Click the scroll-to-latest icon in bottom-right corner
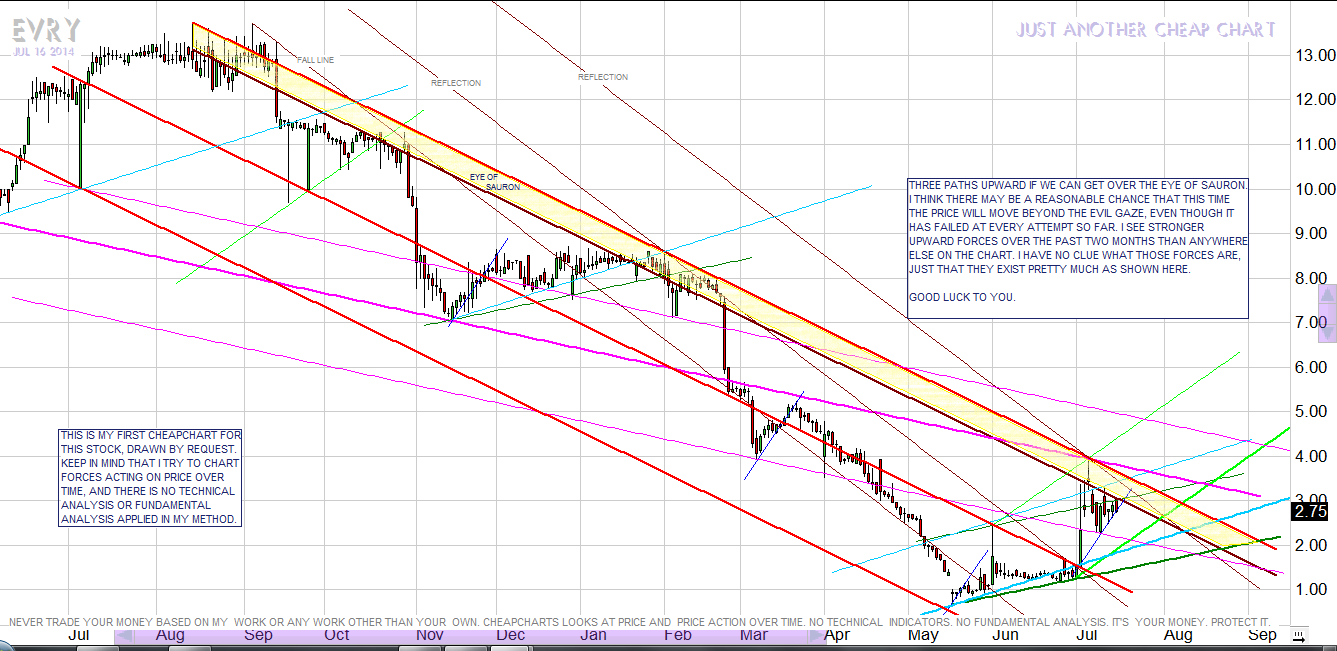The image size is (1337, 651). pyautogui.click(x=1299, y=634)
